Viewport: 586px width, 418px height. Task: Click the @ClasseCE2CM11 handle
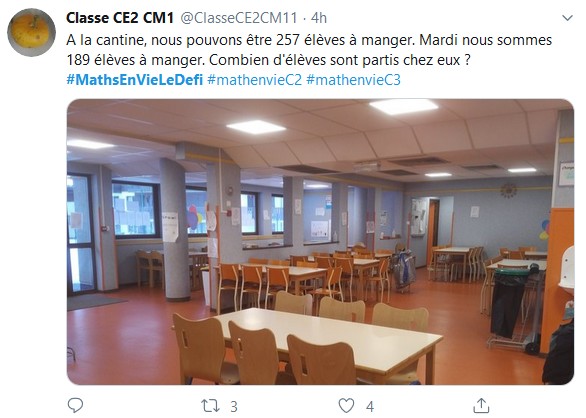pos(239,18)
